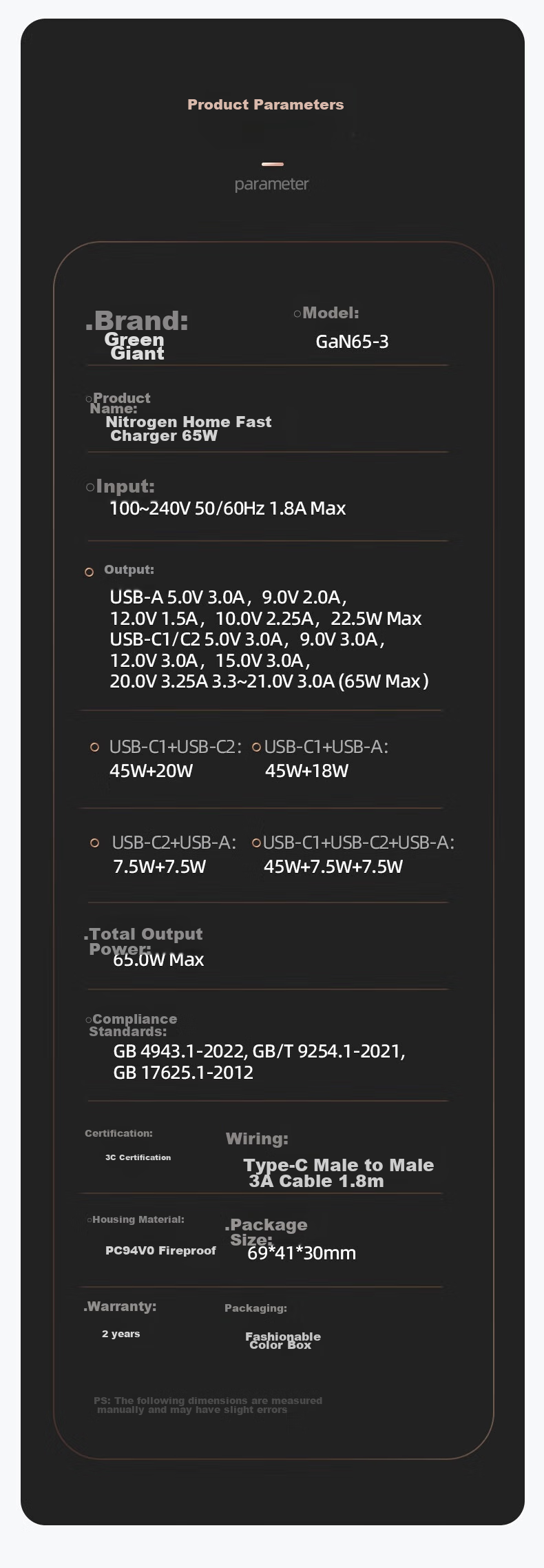
Task: Click the circle marker next to USB-C1+USB-A
Action: pyautogui.click(x=257, y=747)
